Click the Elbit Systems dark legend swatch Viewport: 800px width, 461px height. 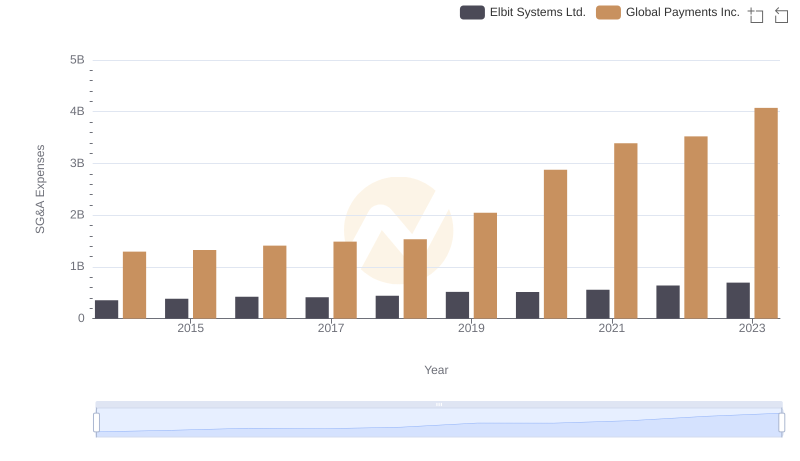[x=472, y=12]
